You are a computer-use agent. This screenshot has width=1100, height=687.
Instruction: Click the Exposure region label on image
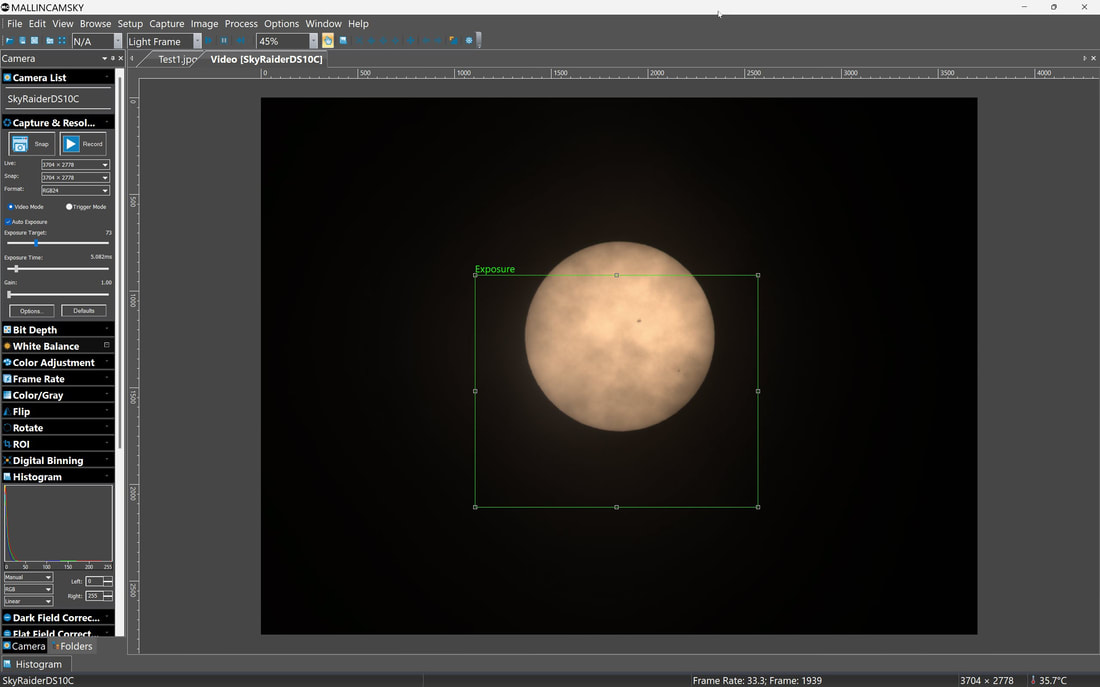[495, 269]
